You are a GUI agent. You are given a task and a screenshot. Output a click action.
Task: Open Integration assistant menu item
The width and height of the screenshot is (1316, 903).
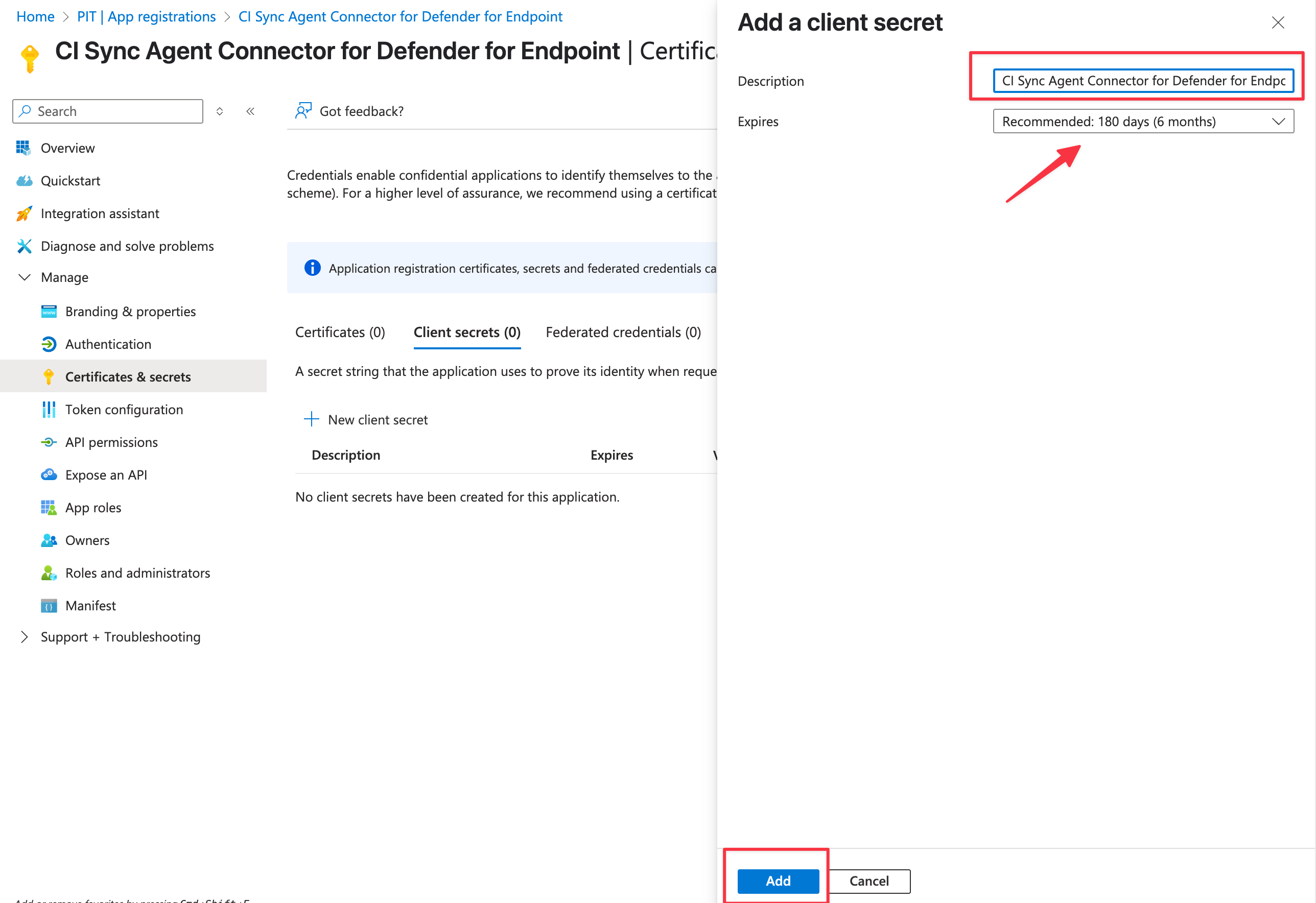pos(100,213)
